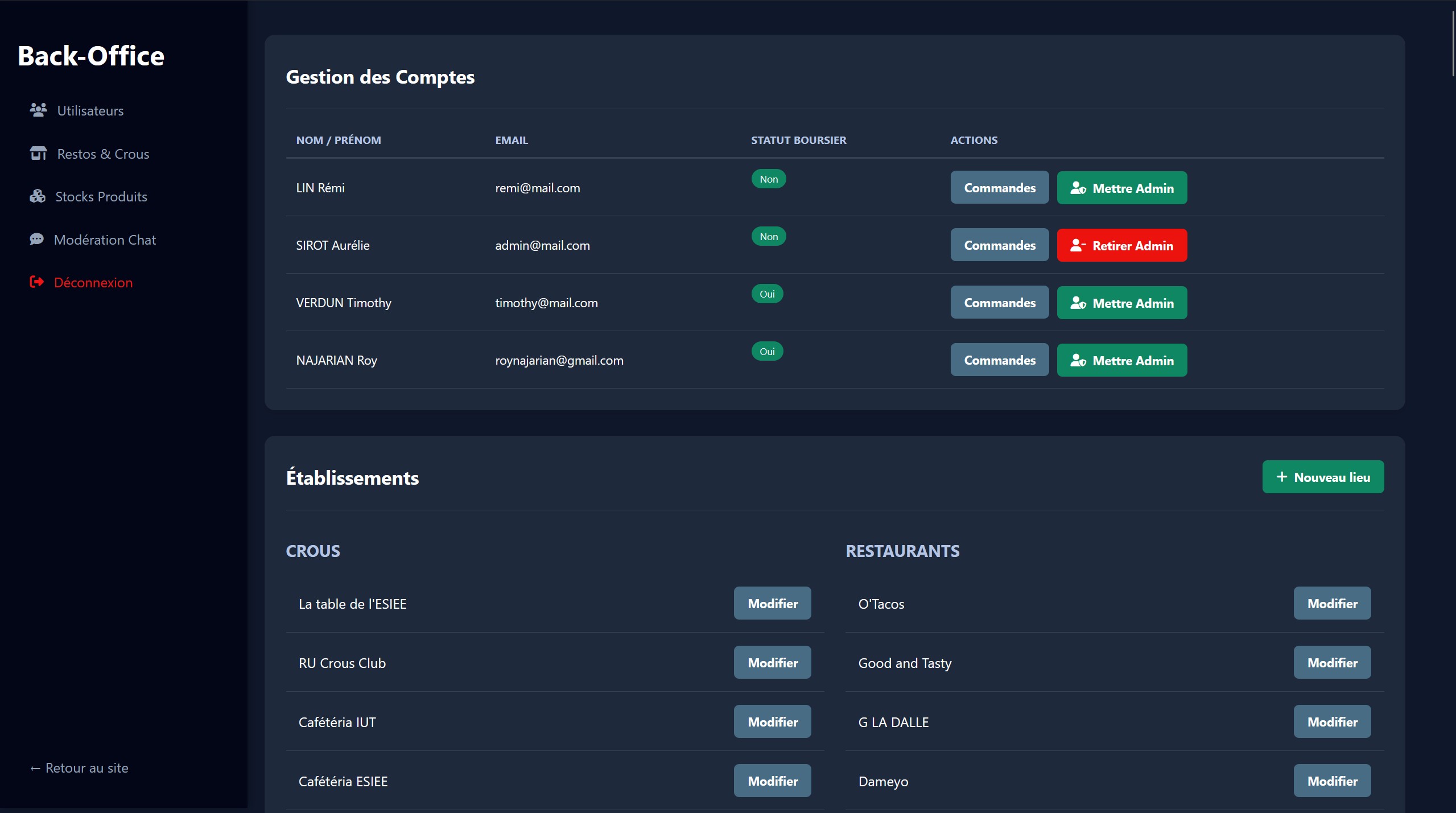The height and width of the screenshot is (813, 1456).
Task: Return via Retour au site link
Action: pos(79,768)
